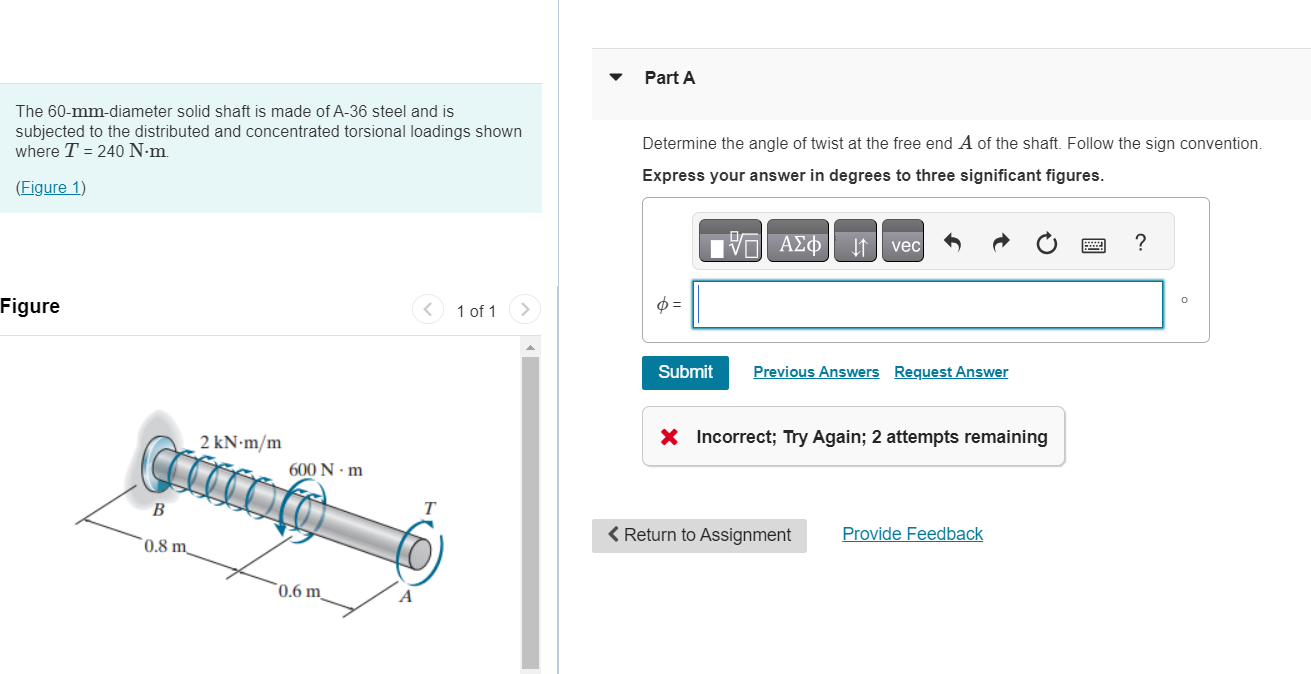
Task: Open the unit conversion tool
Action: [855, 240]
